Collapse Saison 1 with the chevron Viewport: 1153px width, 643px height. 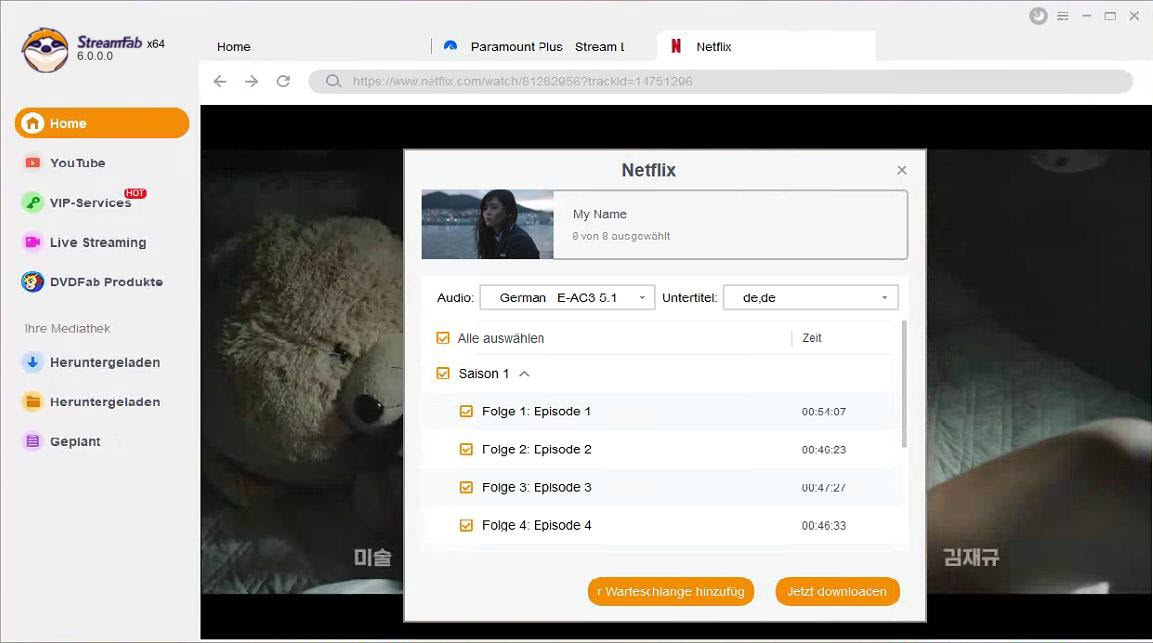point(524,374)
